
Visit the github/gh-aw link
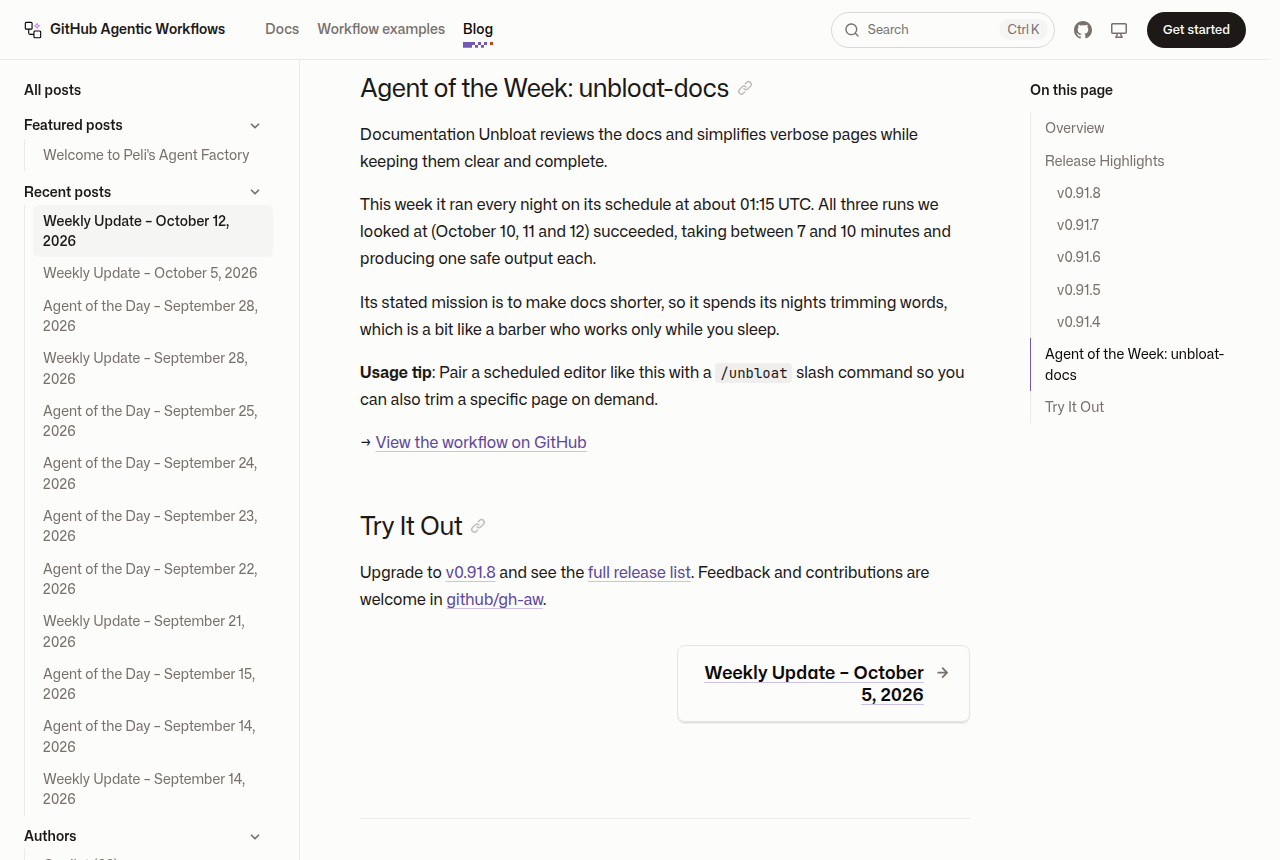click(x=495, y=599)
